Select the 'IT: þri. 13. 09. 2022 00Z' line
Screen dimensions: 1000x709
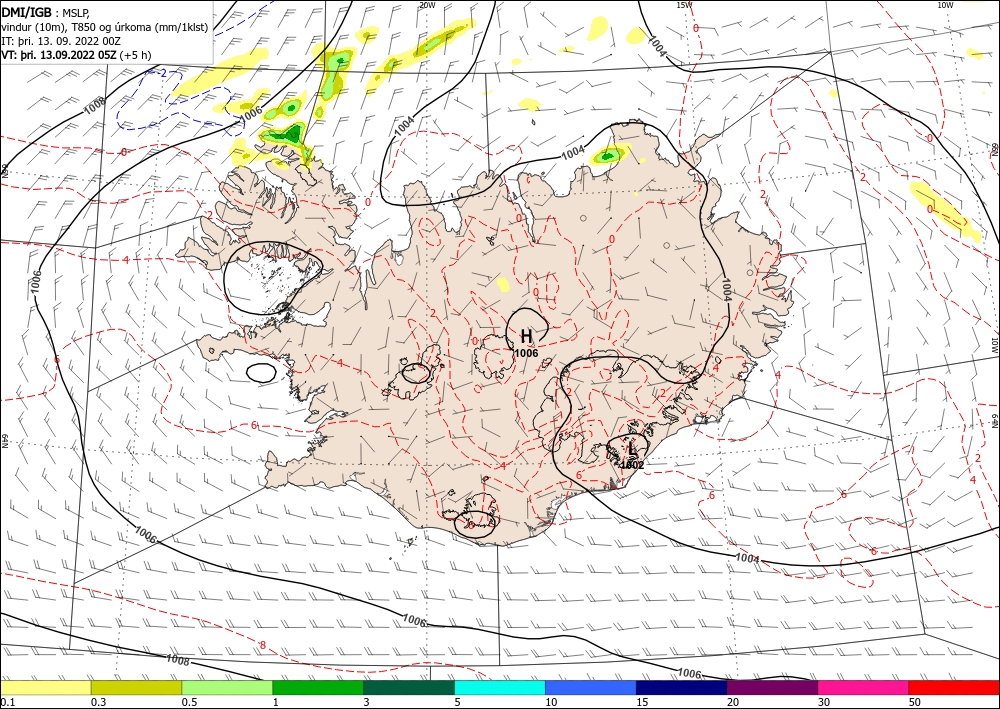click(61, 41)
